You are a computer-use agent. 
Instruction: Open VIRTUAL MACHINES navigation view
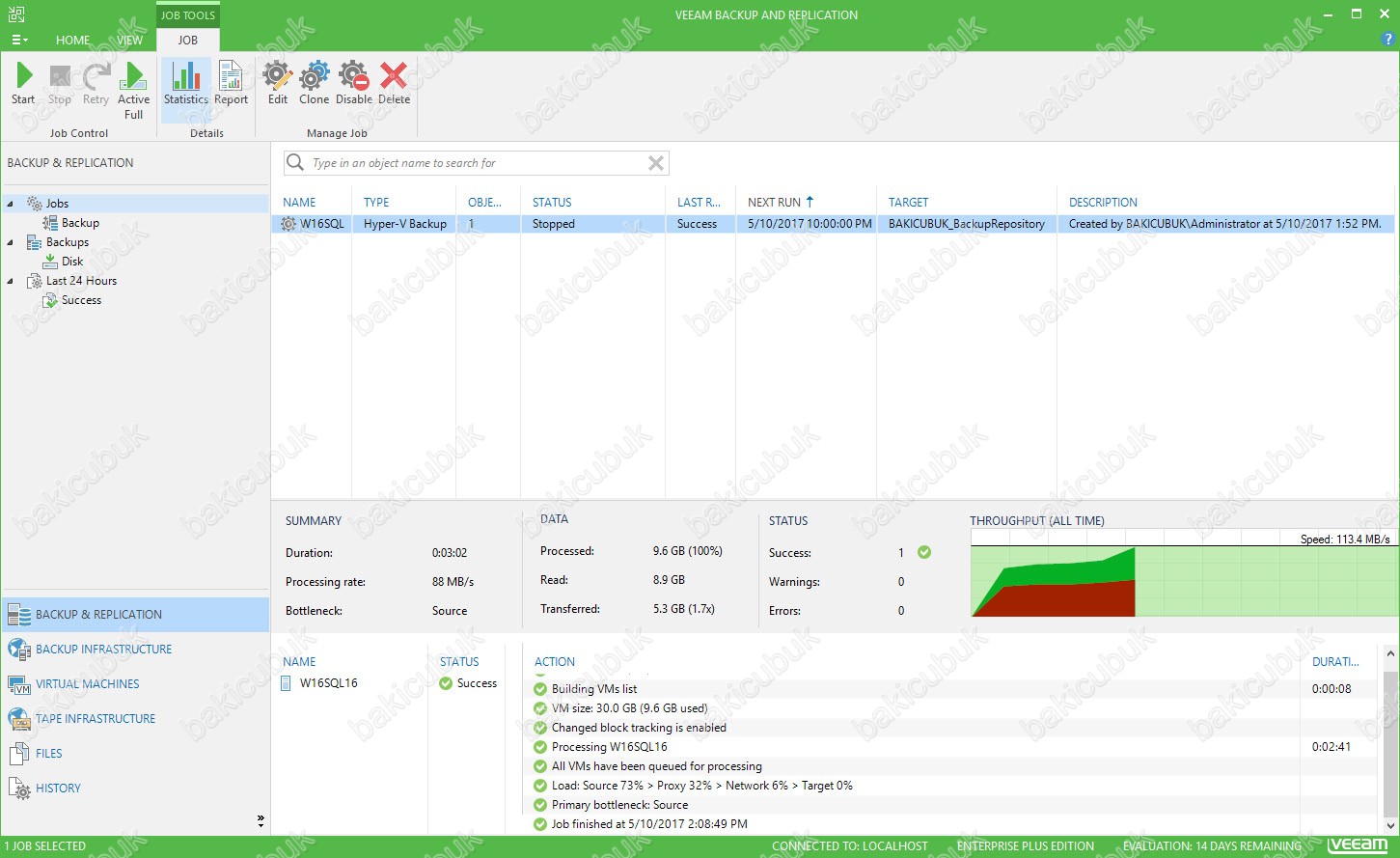point(135,684)
